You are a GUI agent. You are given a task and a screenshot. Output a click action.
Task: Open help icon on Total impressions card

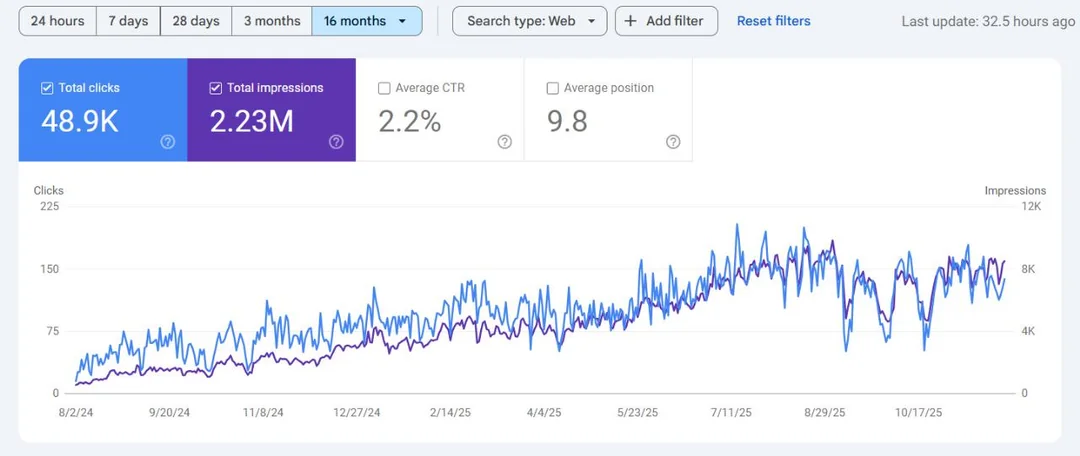pos(336,142)
